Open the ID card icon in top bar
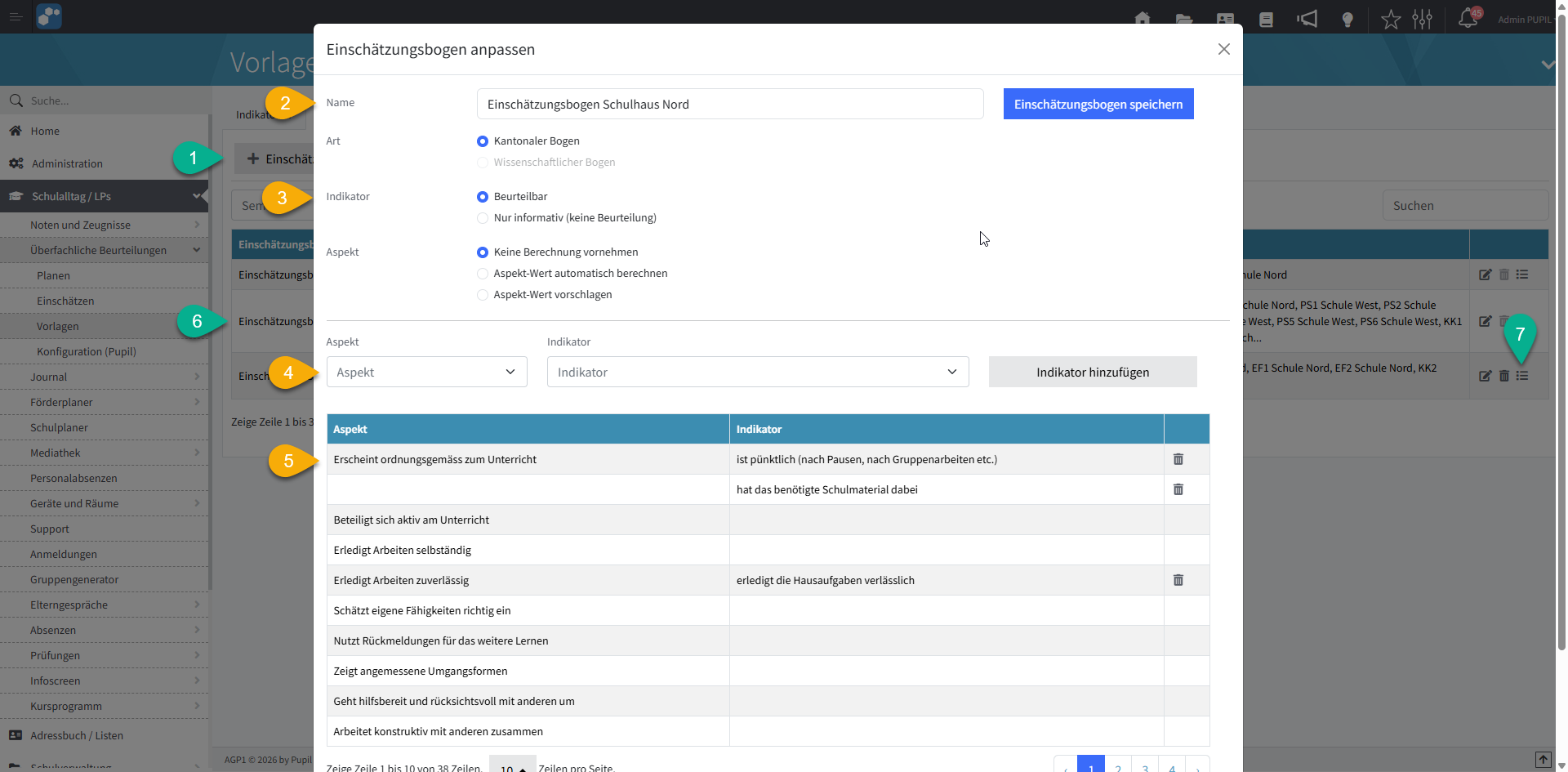The image size is (1568, 772). point(1225,19)
